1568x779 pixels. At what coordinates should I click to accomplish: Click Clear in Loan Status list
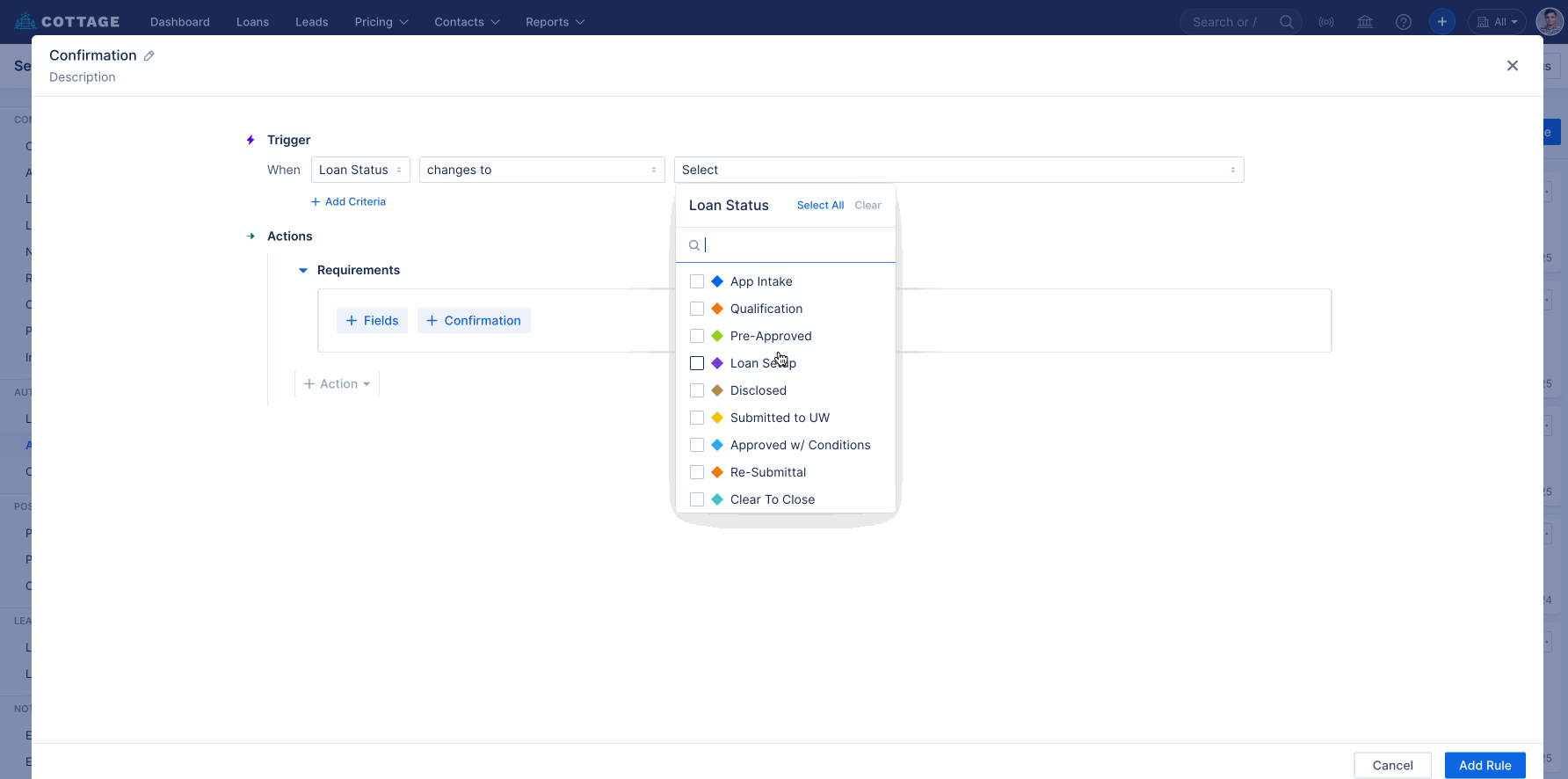click(867, 206)
